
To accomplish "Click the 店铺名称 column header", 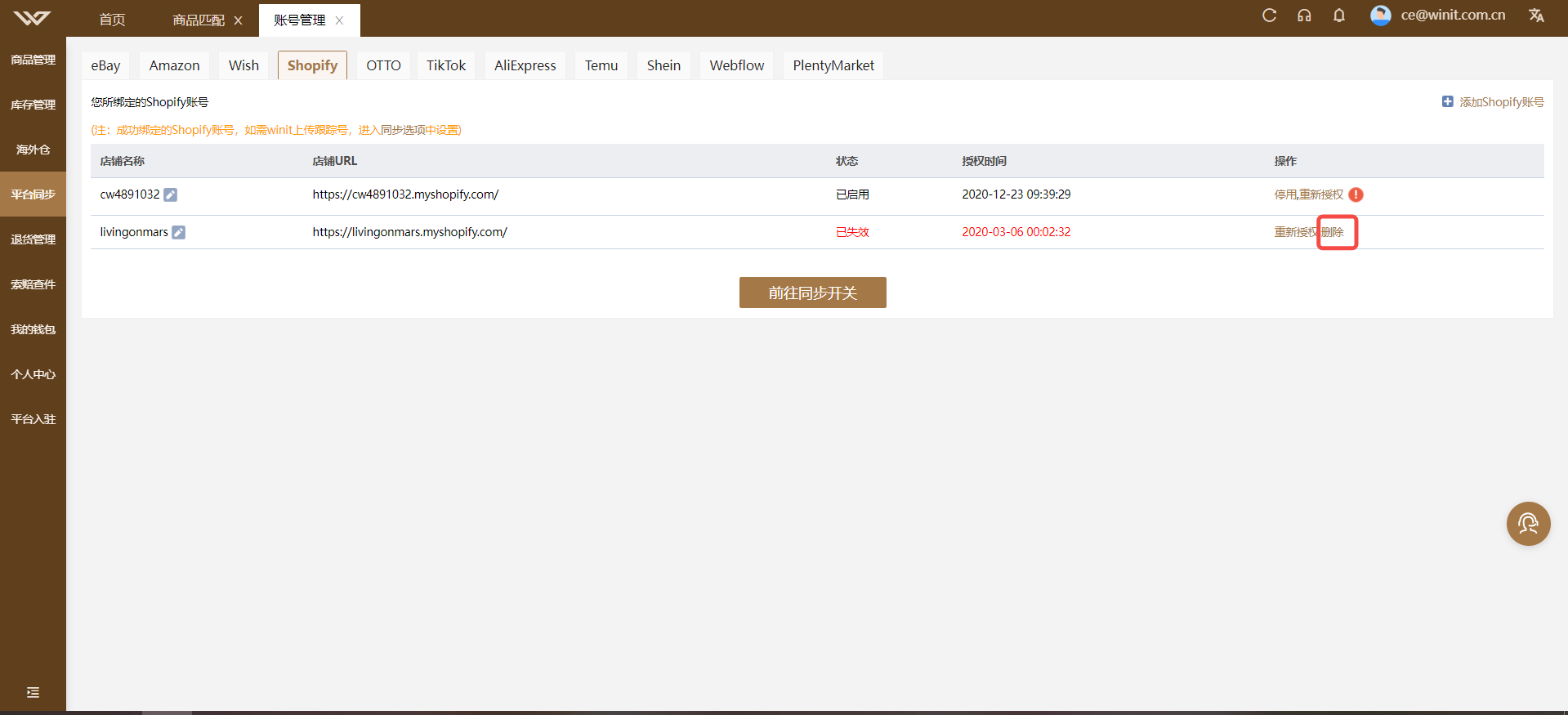I will [123, 161].
